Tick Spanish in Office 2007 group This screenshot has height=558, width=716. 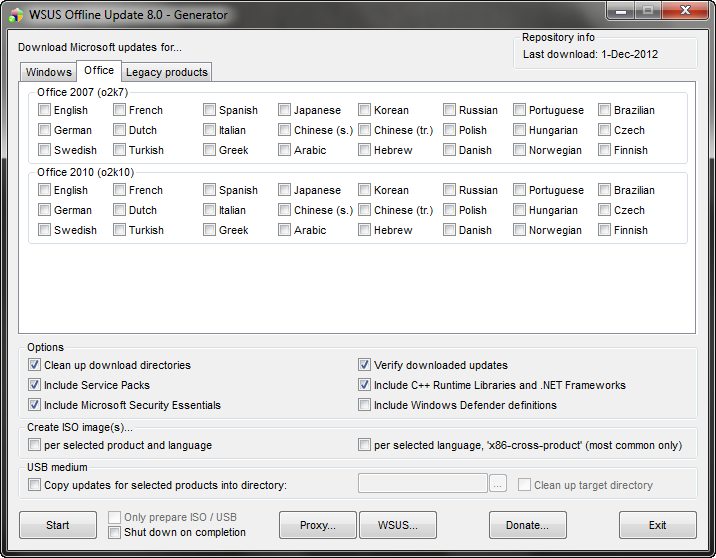click(209, 110)
